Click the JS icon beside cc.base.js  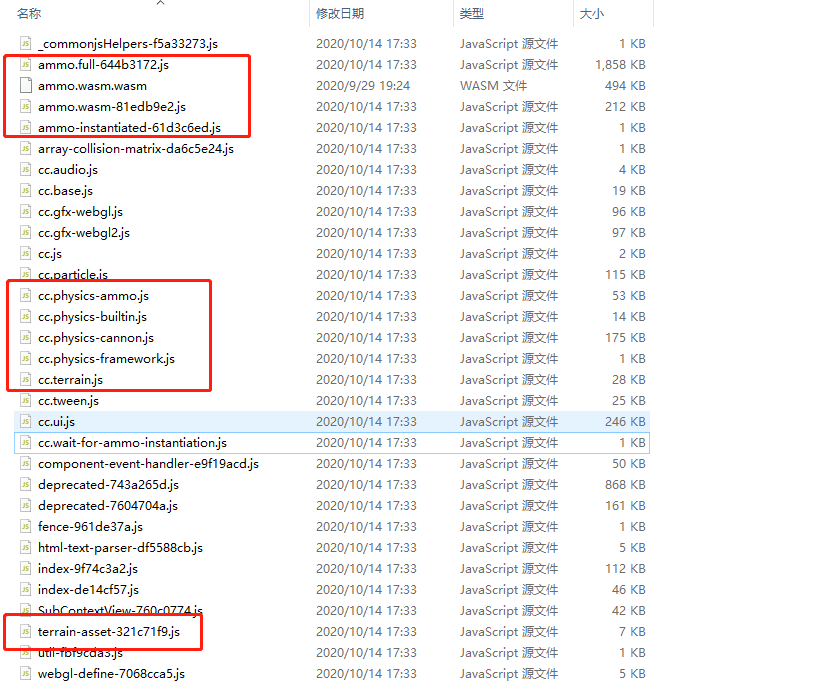coord(26,191)
